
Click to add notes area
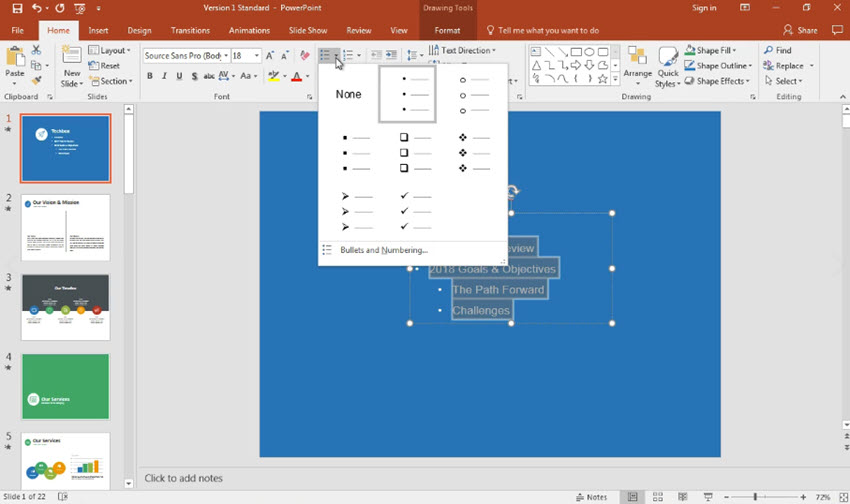pyautogui.click(x=183, y=478)
